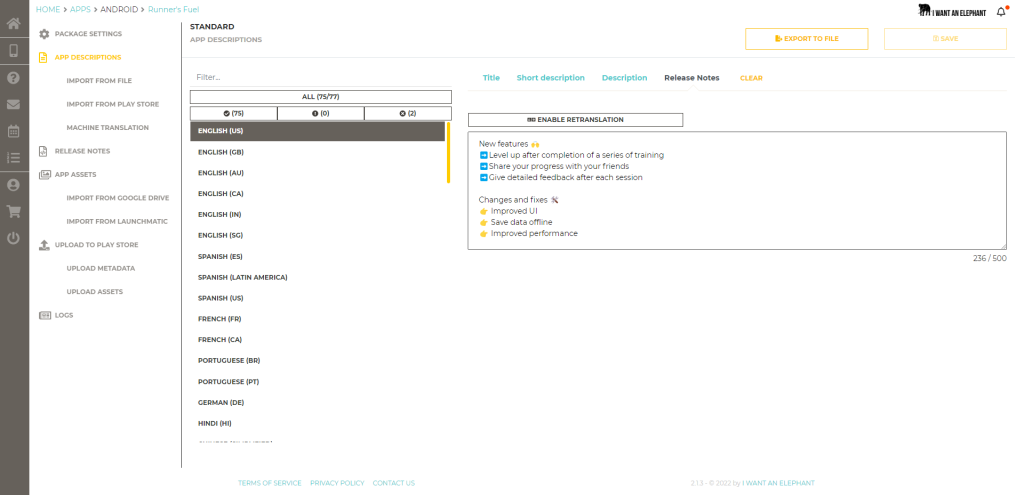Click the language Filter input field
1024x495 pixels.
[321, 77]
